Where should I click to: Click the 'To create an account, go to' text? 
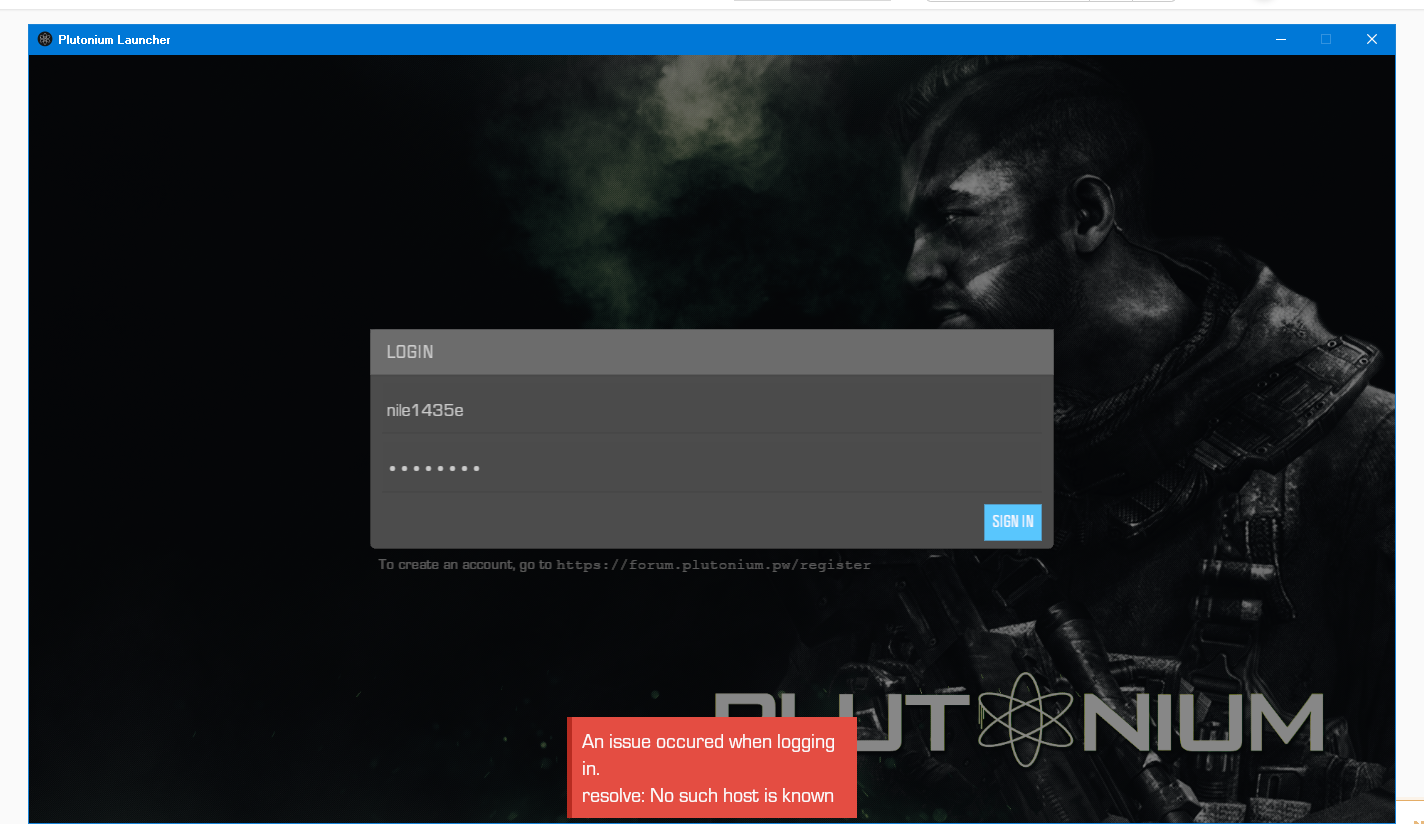[465, 565]
